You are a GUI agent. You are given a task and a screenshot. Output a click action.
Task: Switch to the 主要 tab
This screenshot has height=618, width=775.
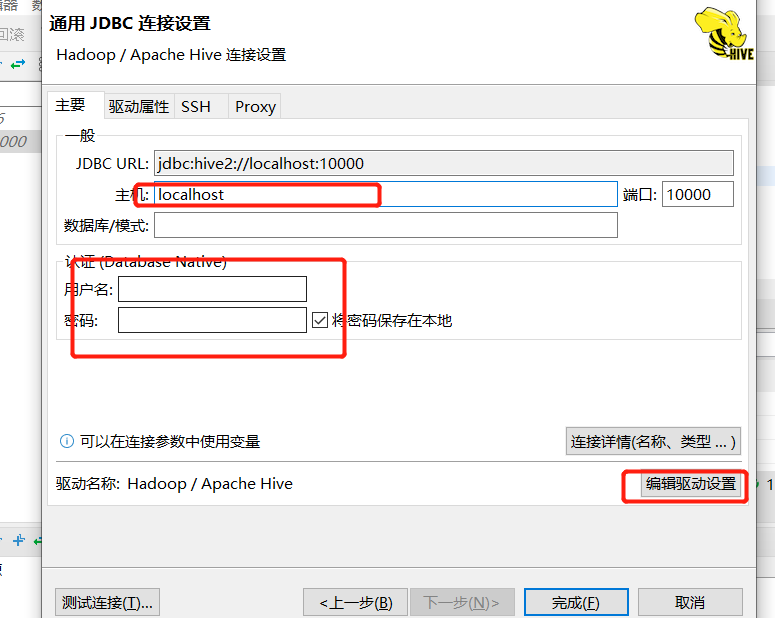(76, 105)
